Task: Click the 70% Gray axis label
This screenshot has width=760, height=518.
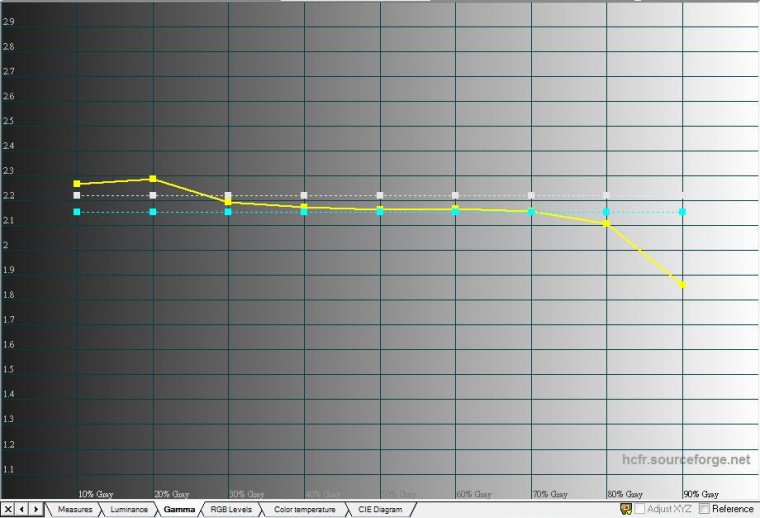Action: (x=550, y=494)
